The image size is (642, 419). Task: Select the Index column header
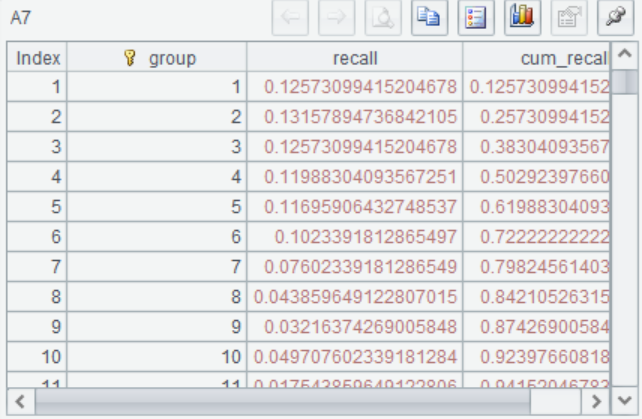[x=38, y=58]
